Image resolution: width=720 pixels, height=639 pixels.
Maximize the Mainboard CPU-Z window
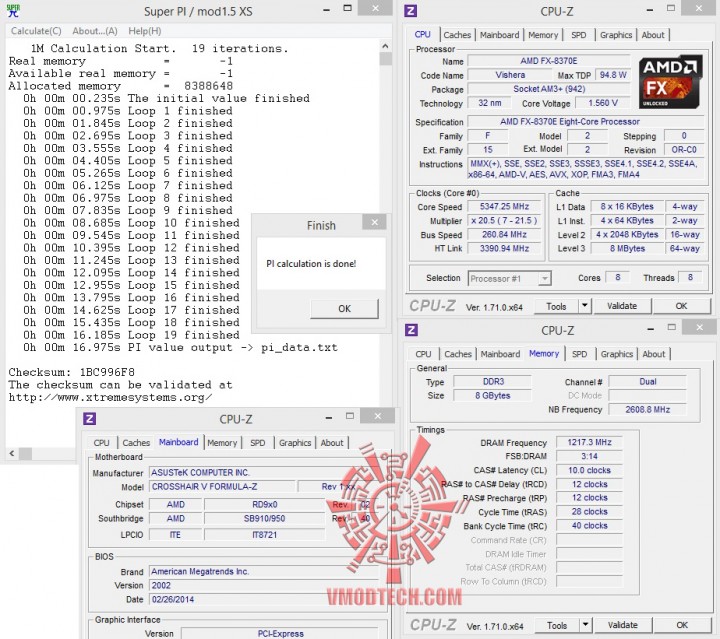(x=350, y=416)
